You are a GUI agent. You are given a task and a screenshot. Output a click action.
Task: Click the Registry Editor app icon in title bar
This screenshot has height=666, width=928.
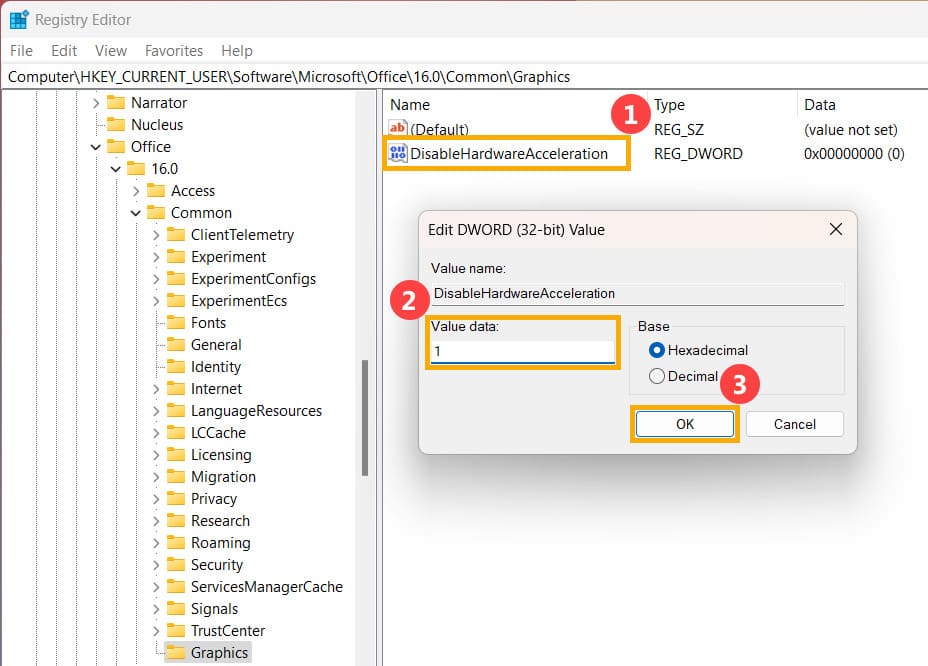(x=19, y=19)
